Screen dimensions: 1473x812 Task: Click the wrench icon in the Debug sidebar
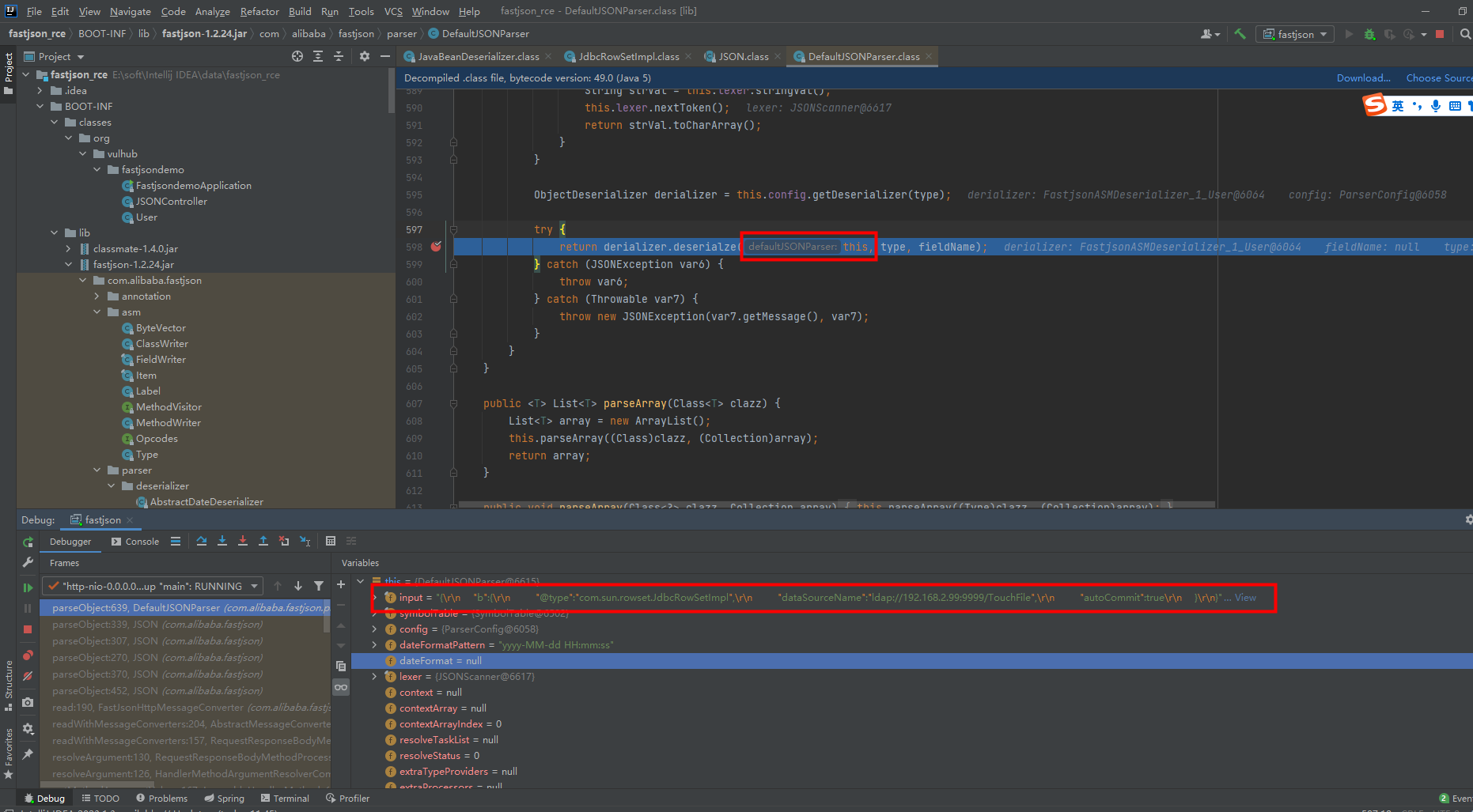[28, 562]
